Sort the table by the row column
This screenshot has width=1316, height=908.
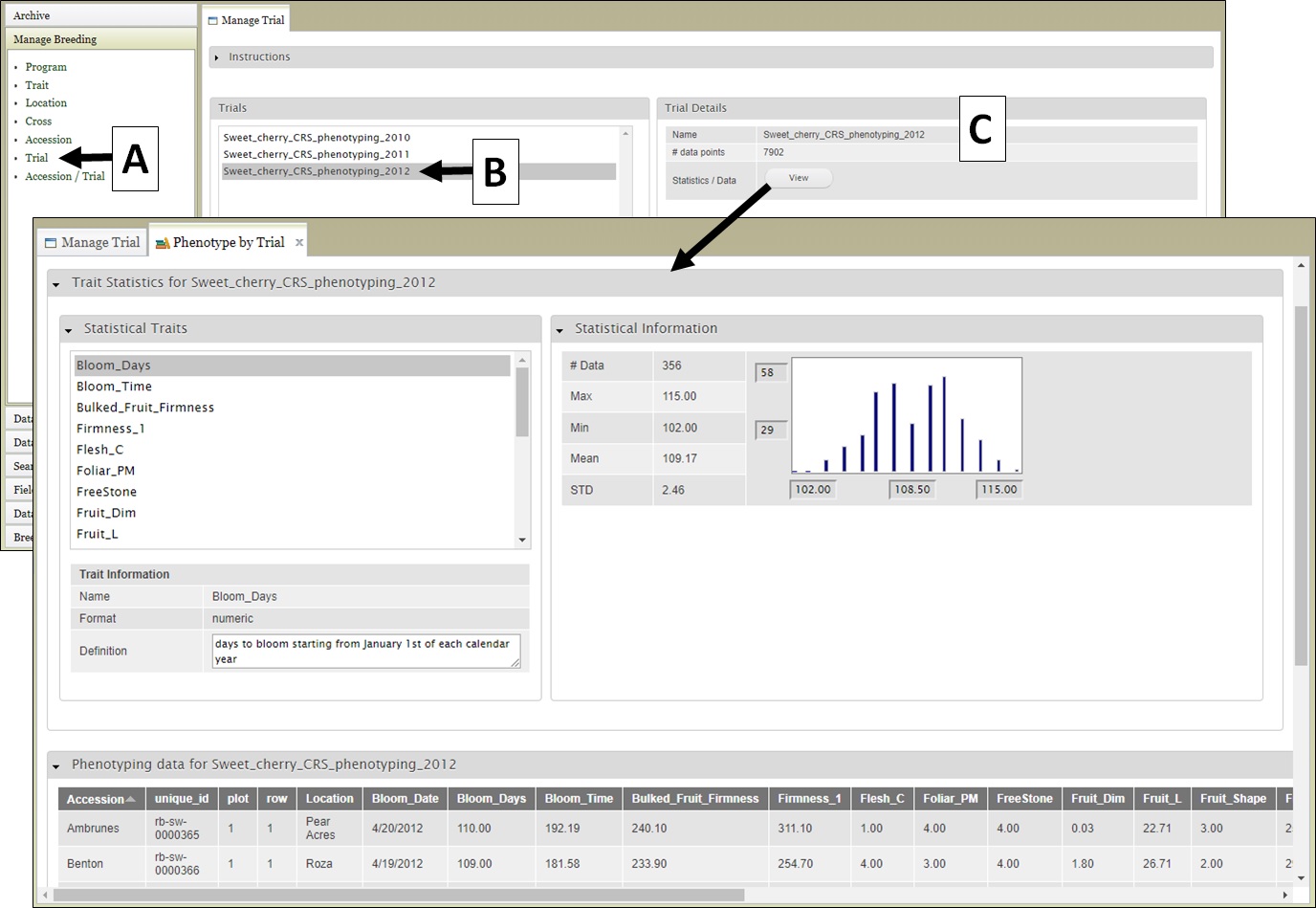[x=277, y=799]
